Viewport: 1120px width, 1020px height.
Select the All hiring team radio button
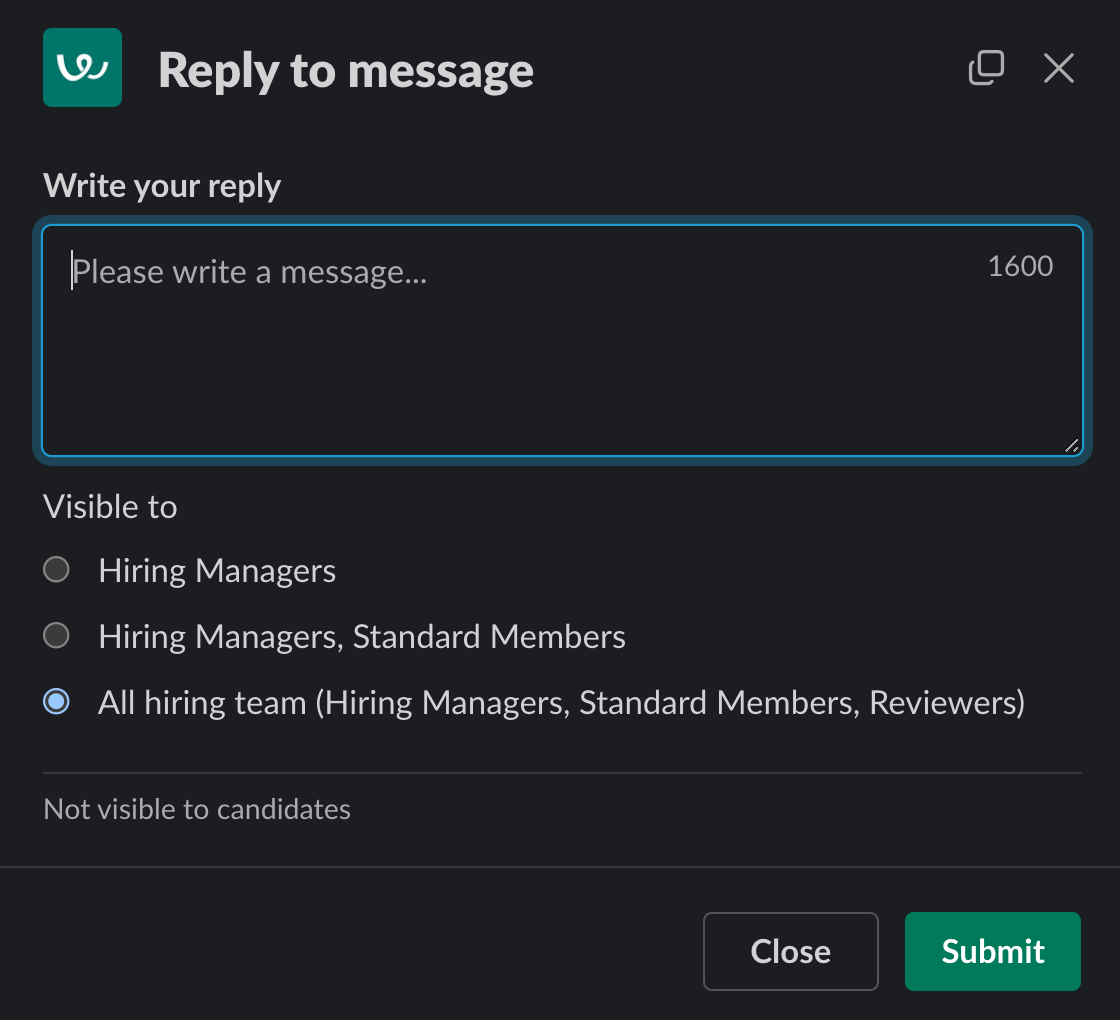pyautogui.click(x=56, y=701)
